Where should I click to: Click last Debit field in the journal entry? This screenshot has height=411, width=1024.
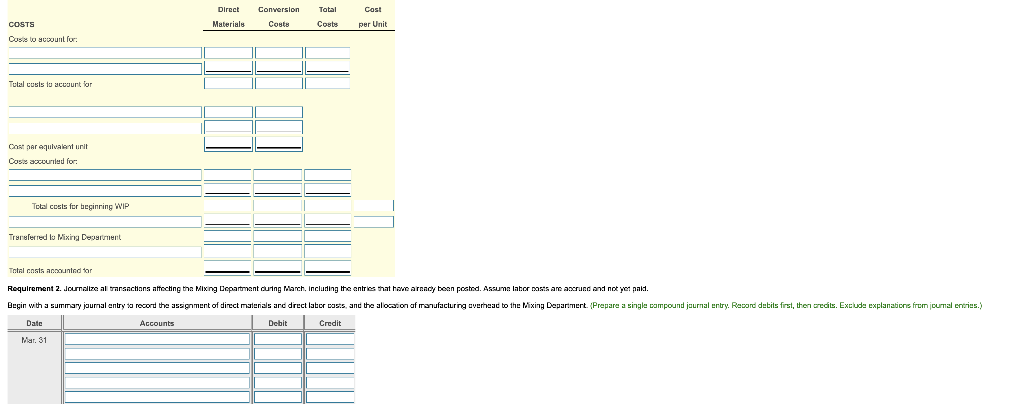pyautogui.click(x=278, y=397)
